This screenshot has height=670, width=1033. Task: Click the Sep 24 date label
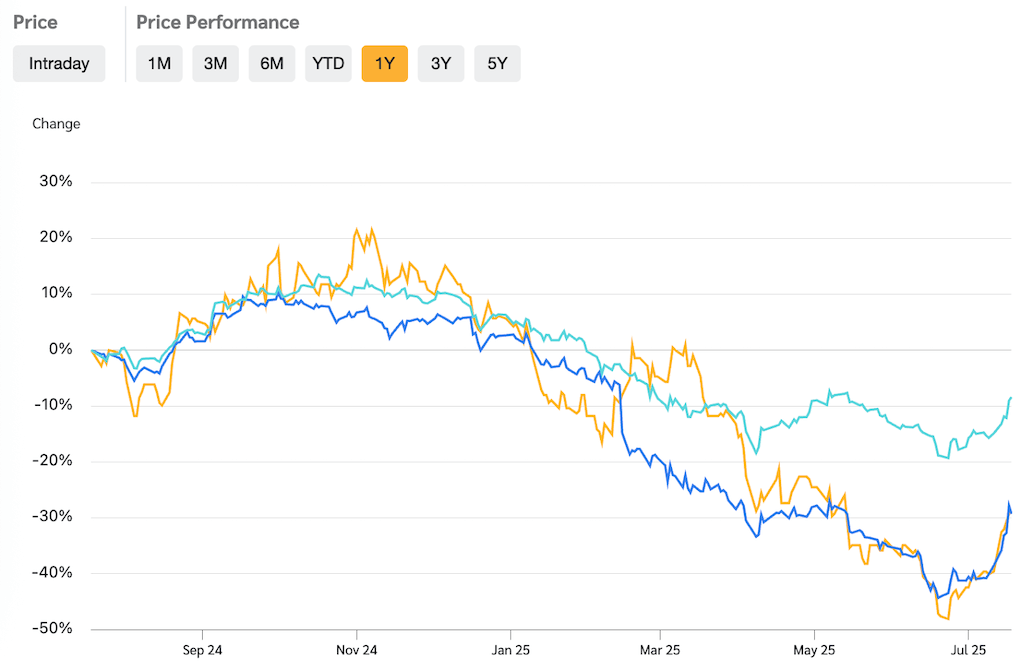202,648
